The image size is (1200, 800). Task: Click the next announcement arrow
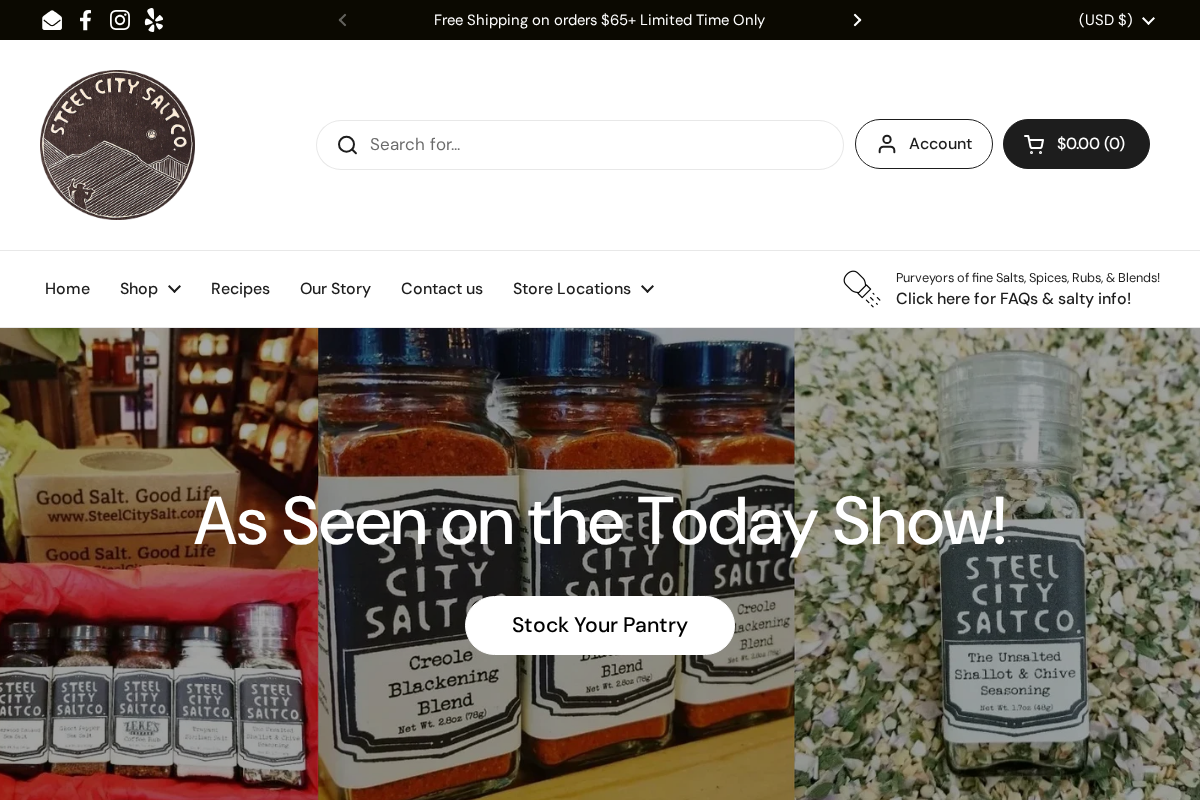857,20
